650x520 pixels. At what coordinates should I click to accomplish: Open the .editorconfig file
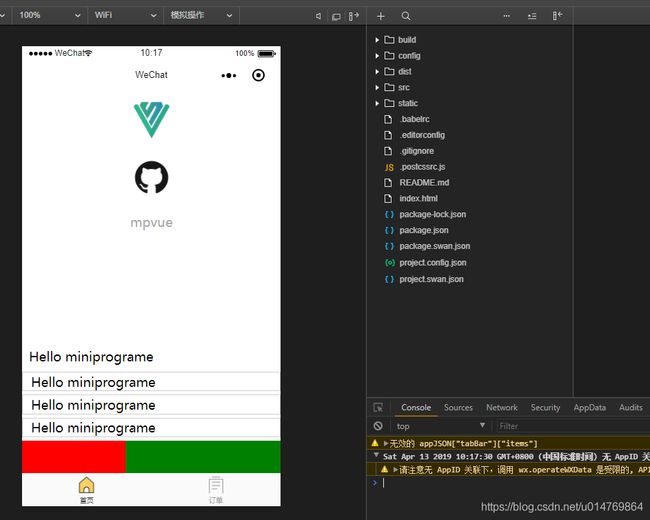422,135
